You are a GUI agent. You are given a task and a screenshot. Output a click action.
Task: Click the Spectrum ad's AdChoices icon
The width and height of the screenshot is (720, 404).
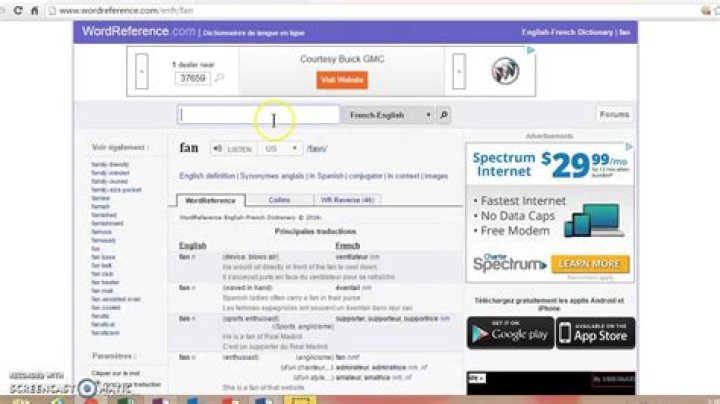tap(629, 146)
